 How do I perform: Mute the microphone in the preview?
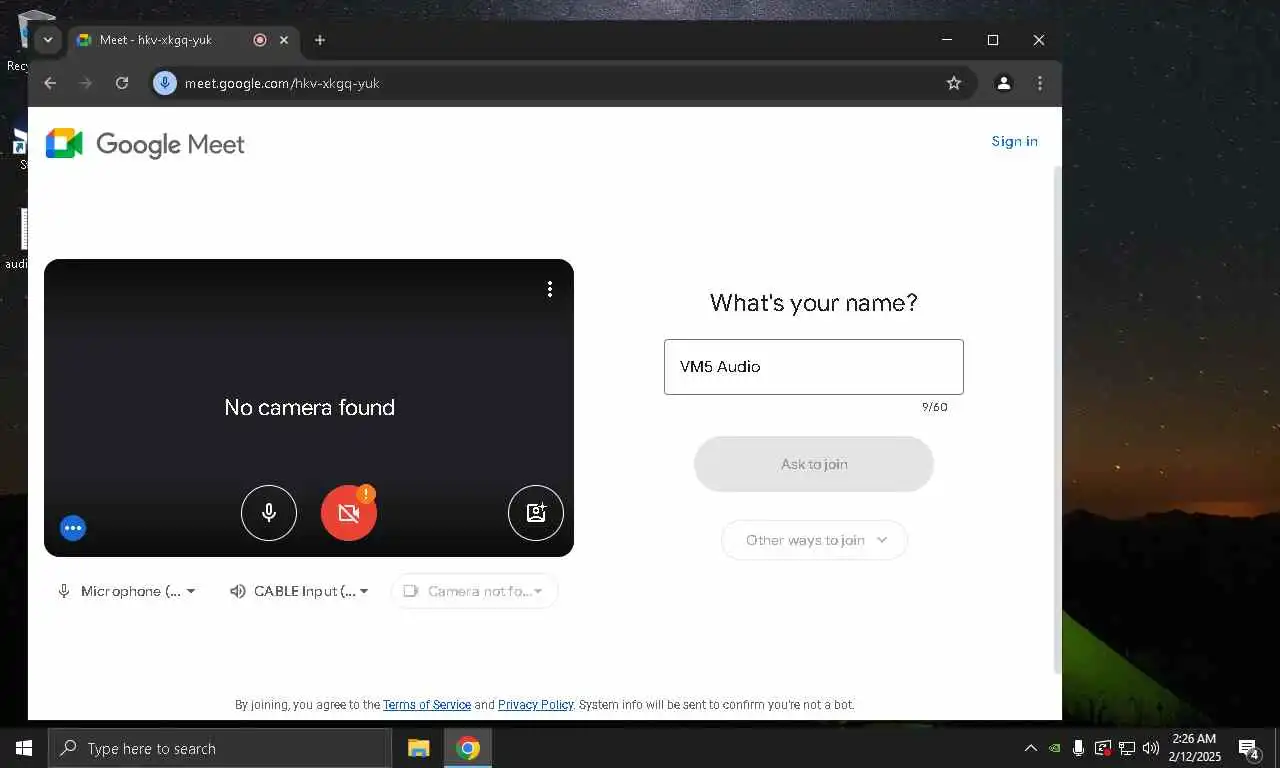(x=269, y=513)
